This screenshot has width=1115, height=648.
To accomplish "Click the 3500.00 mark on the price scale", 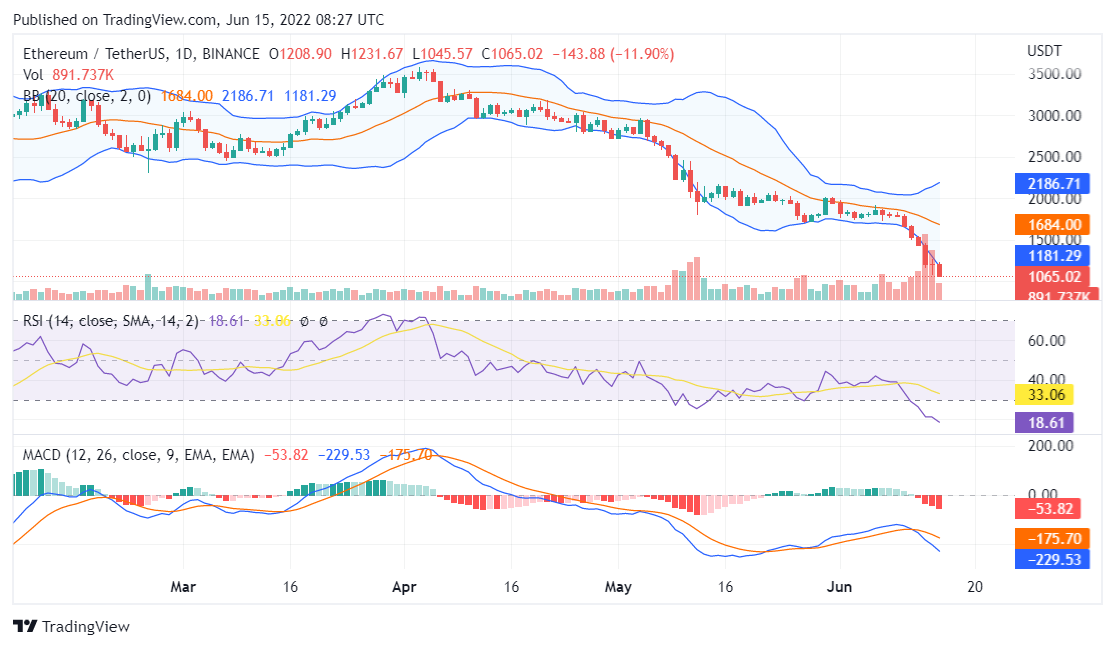I will [1053, 74].
